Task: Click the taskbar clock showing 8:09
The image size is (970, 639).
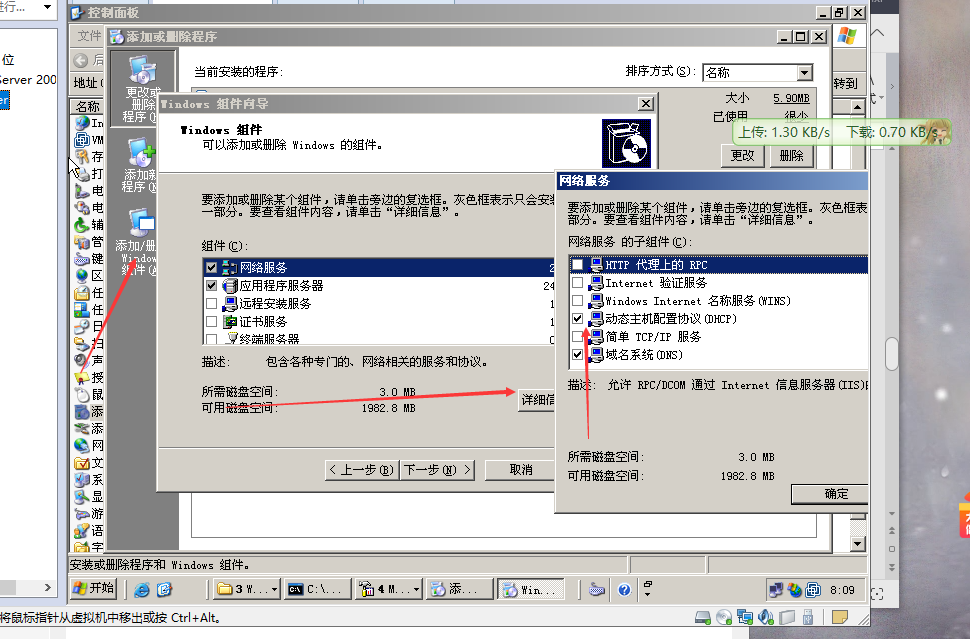Action: tap(842, 590)
